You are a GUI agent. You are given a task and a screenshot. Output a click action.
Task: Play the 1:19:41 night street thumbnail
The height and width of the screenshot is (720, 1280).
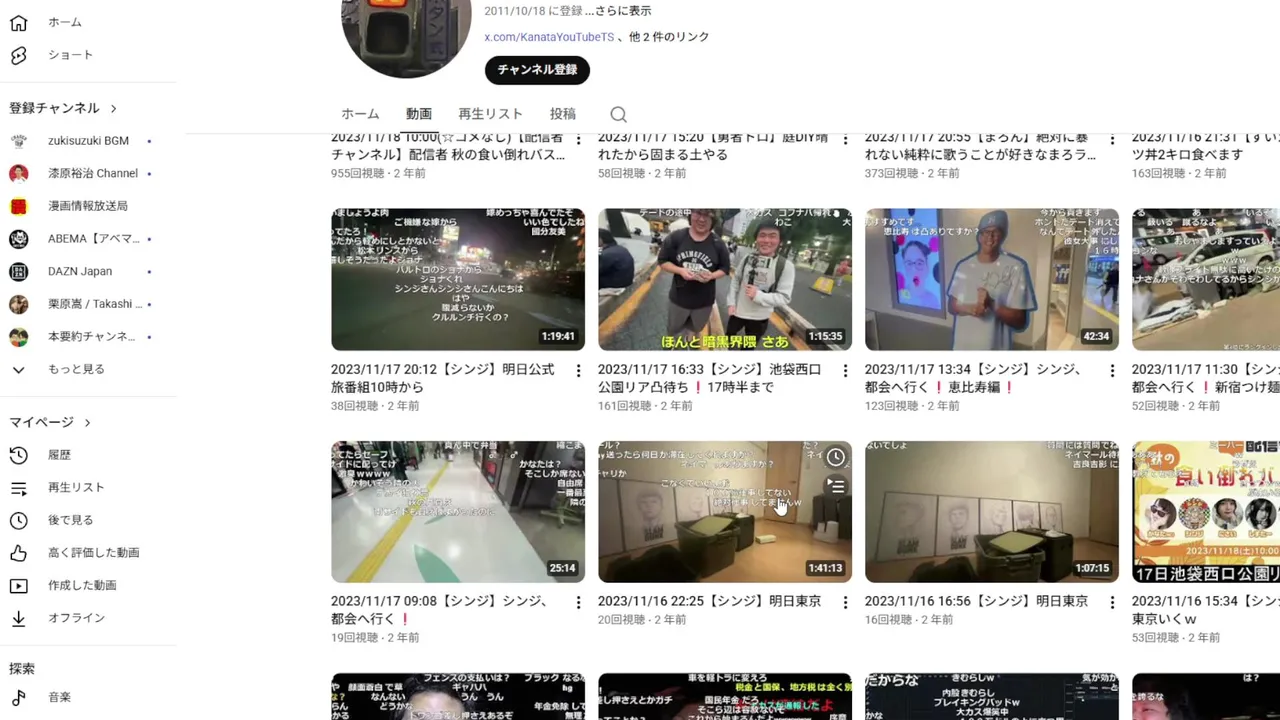458,279
